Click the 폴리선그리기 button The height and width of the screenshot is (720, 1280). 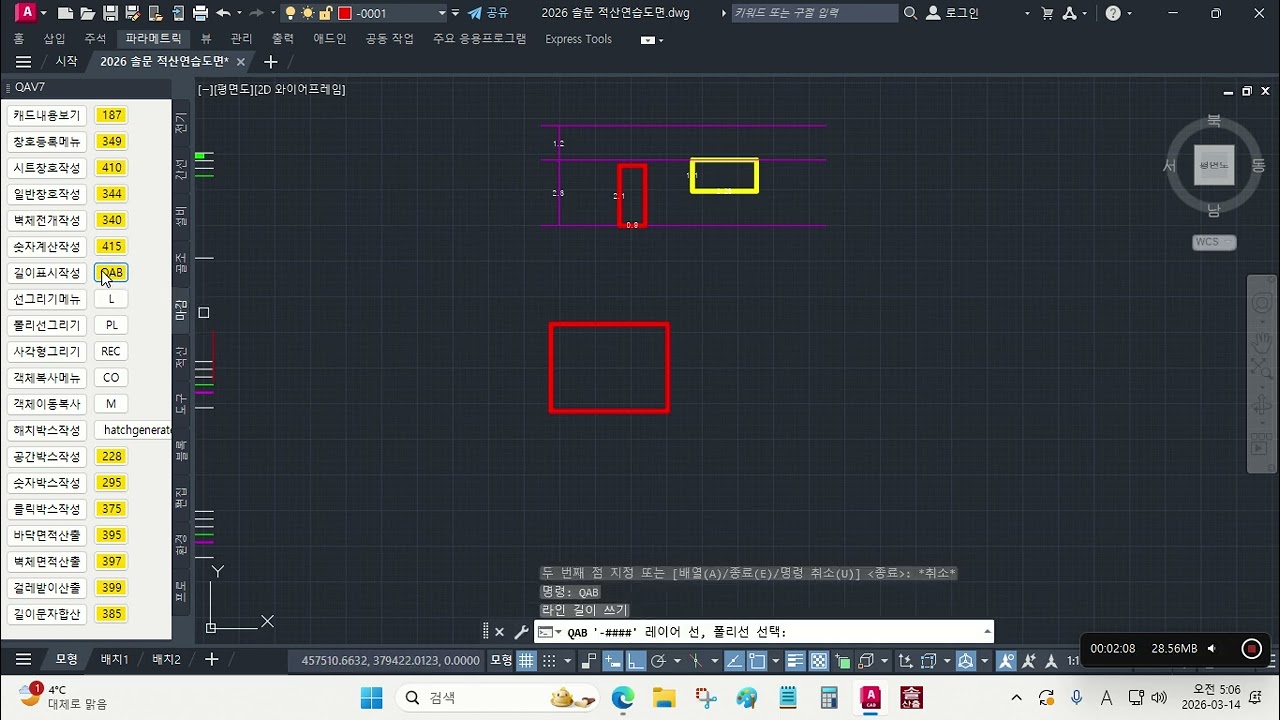(47, 325)
